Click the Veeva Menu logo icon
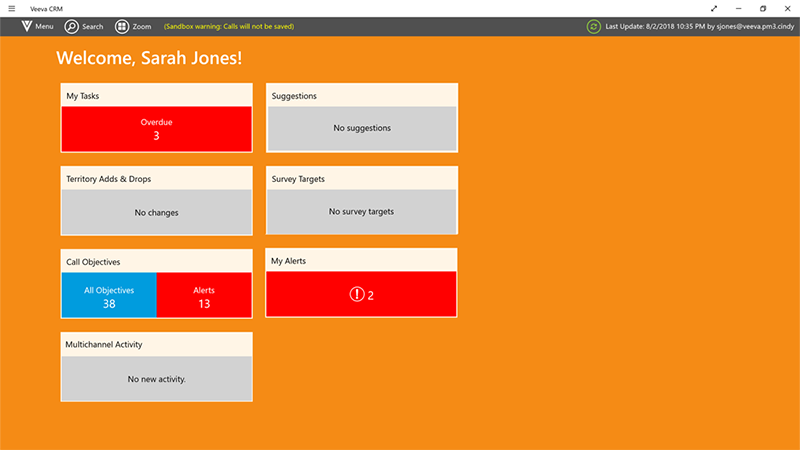The width and height of the screenshot is (800, 450). (x=26, y=26)
